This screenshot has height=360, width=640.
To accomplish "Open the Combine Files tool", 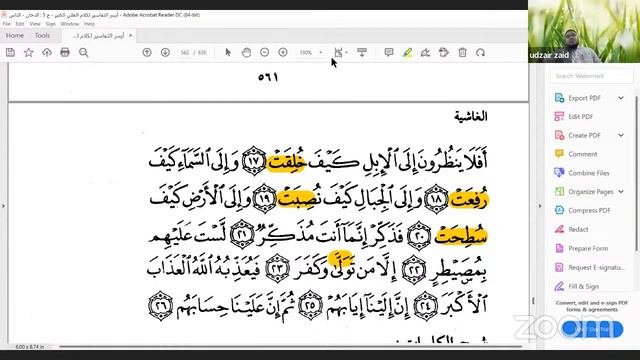I will (589, 173).
